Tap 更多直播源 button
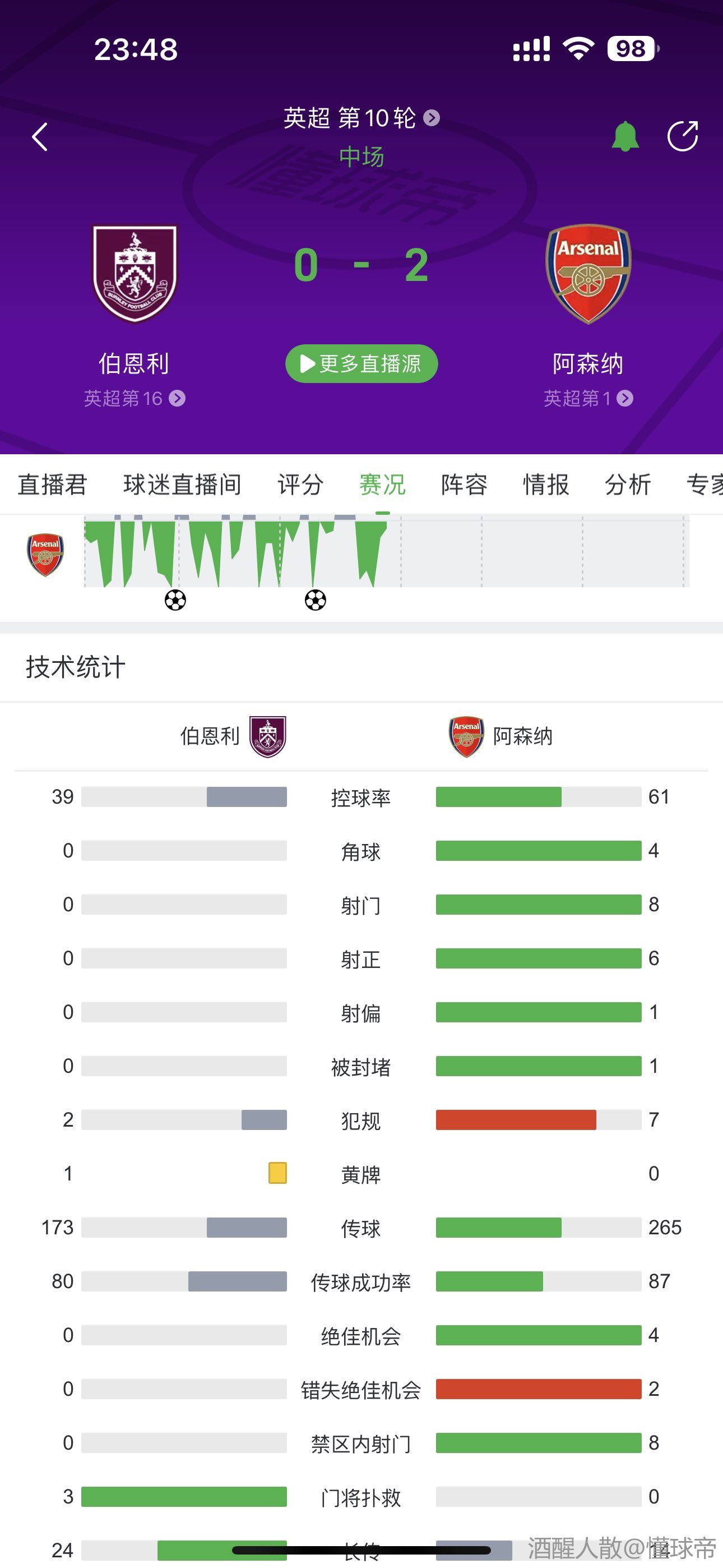Image resolution: width=723 pixels, height=1568 pixels. tap(361, 364)
